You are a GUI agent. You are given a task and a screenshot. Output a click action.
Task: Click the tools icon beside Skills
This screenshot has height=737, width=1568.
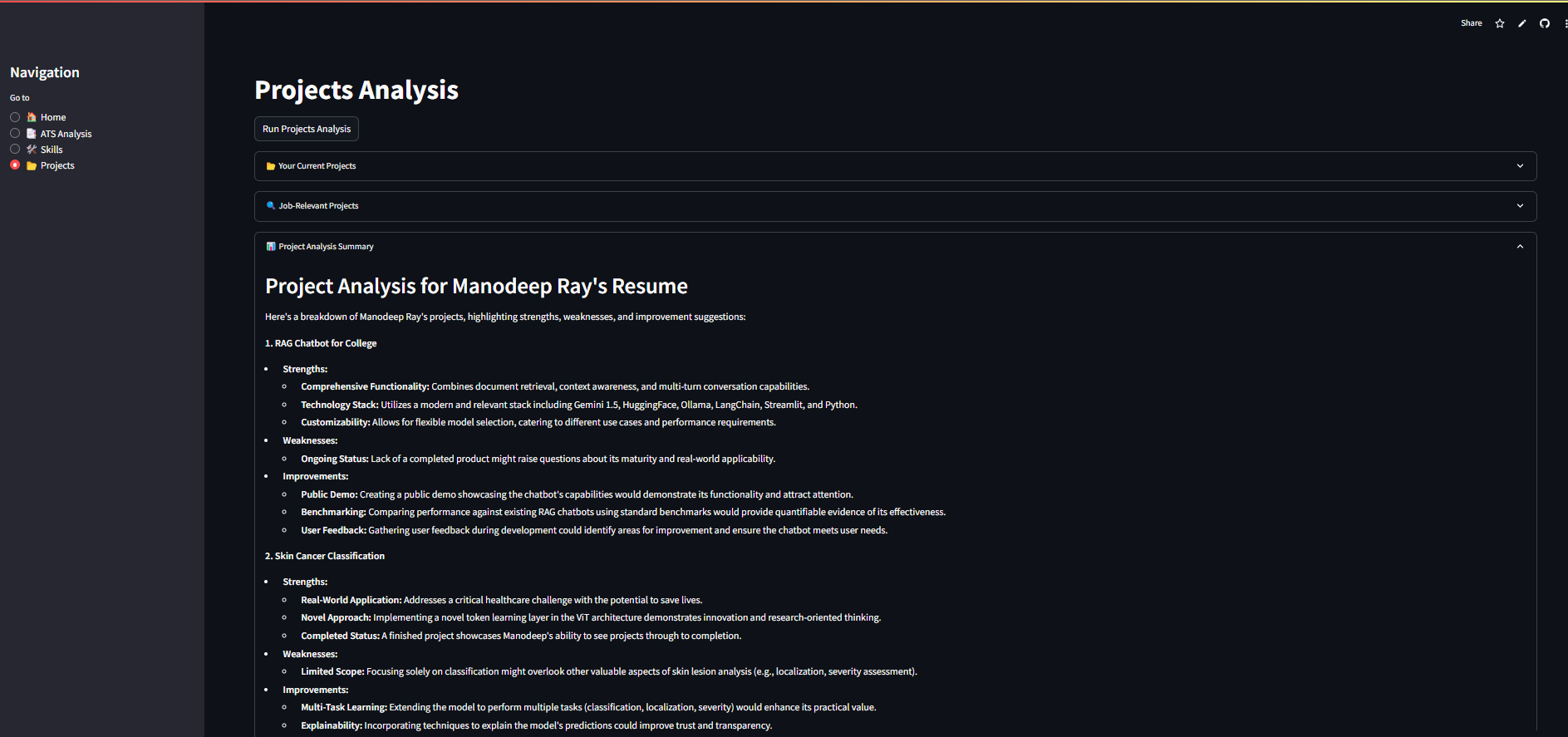[32, 150]
